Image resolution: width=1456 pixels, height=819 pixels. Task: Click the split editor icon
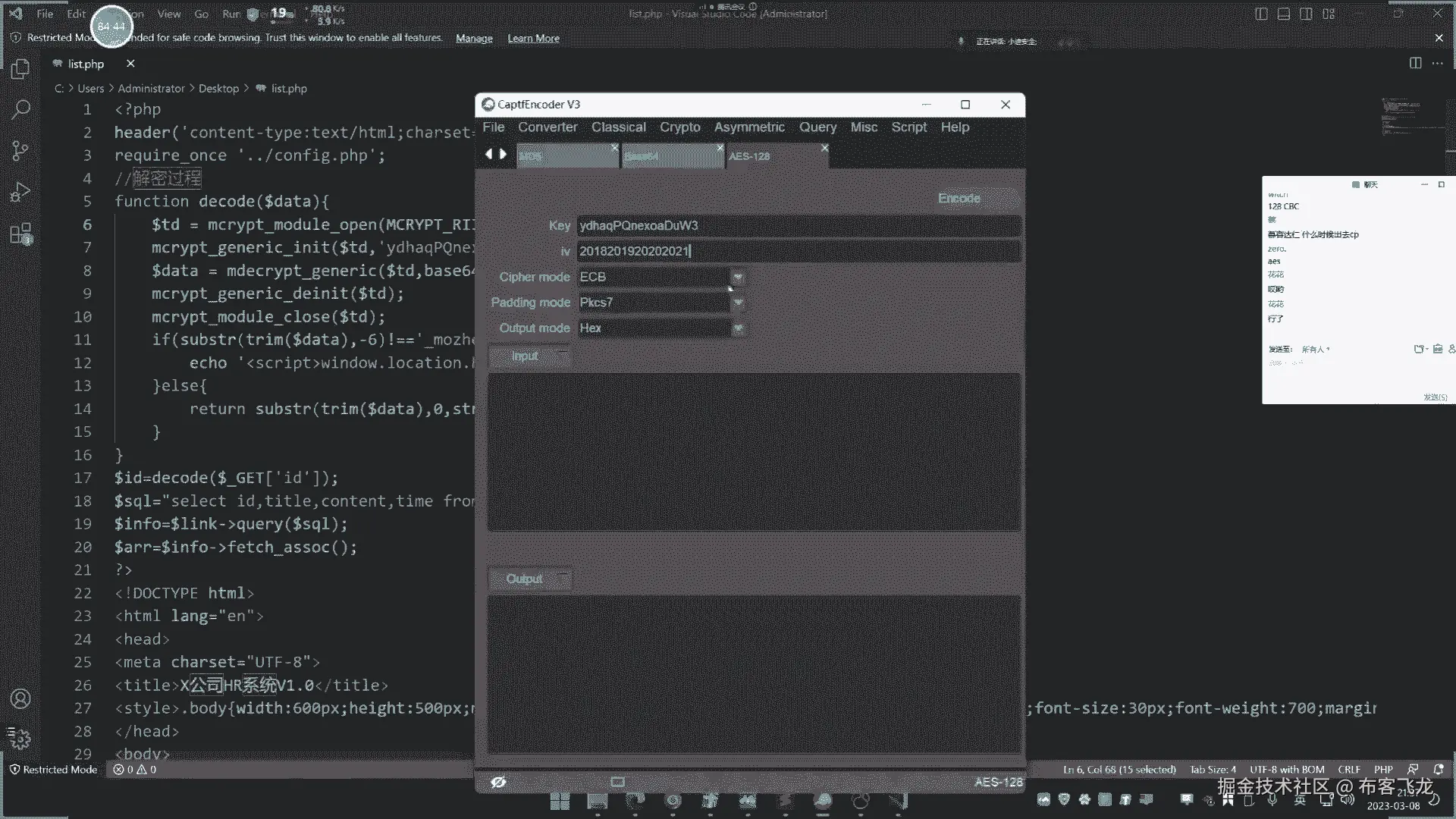1415,64
